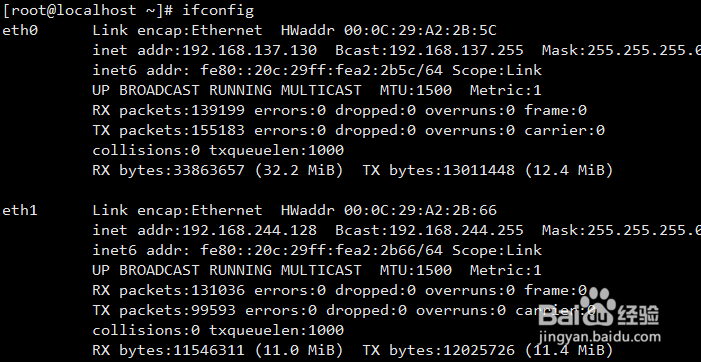Viewport: 701px width, 362px height.
Task: Click the jingyan.baidu.com watermark link
Action: (x=599, y=336)
